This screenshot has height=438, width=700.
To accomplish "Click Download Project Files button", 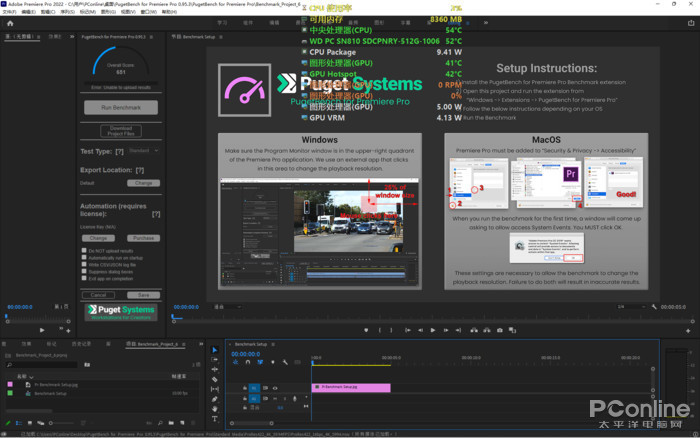I will [x=121, y=131].
